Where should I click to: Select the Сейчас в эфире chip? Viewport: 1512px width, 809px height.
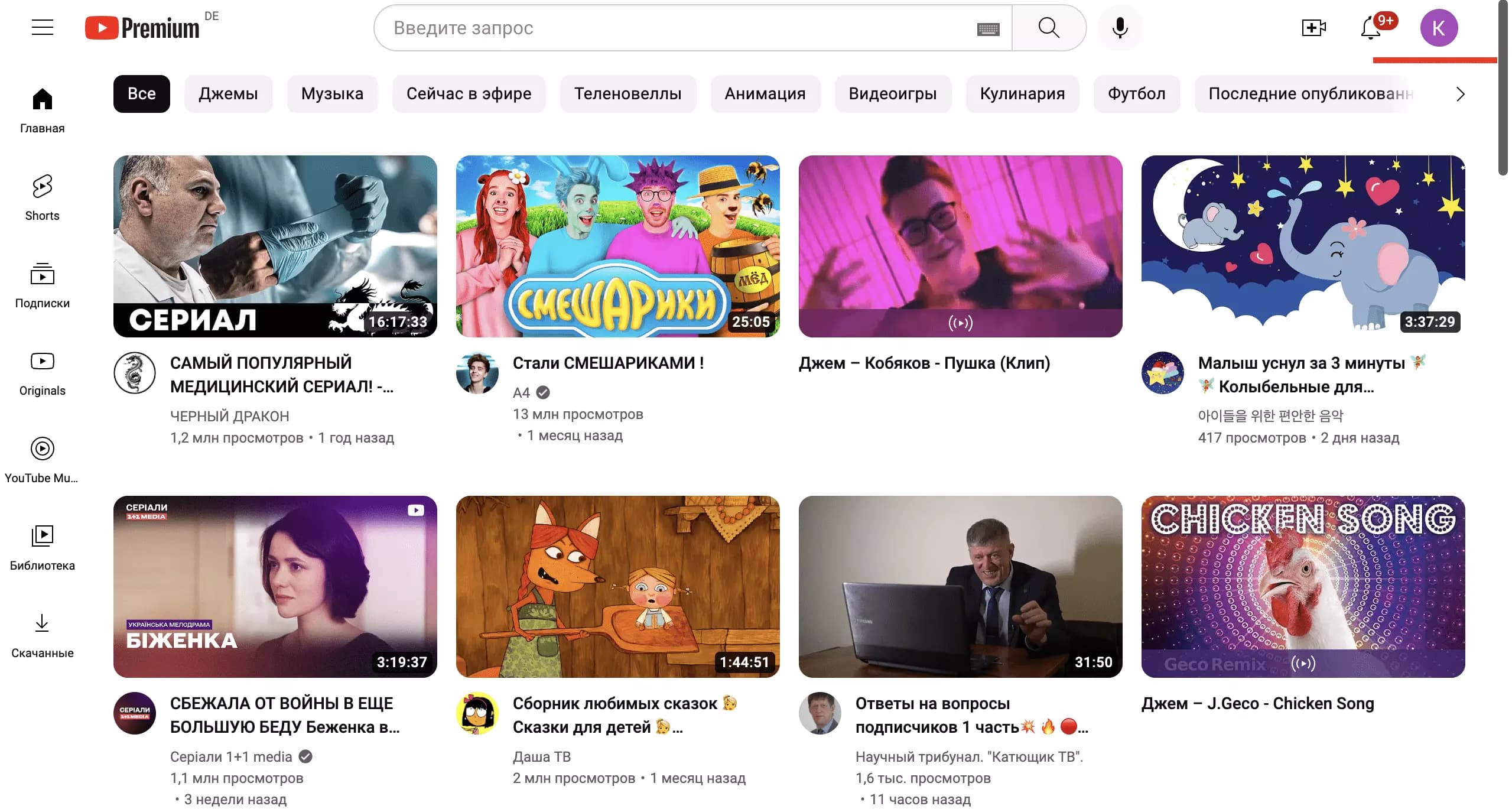pyautogui.click(x=469, y=94)
